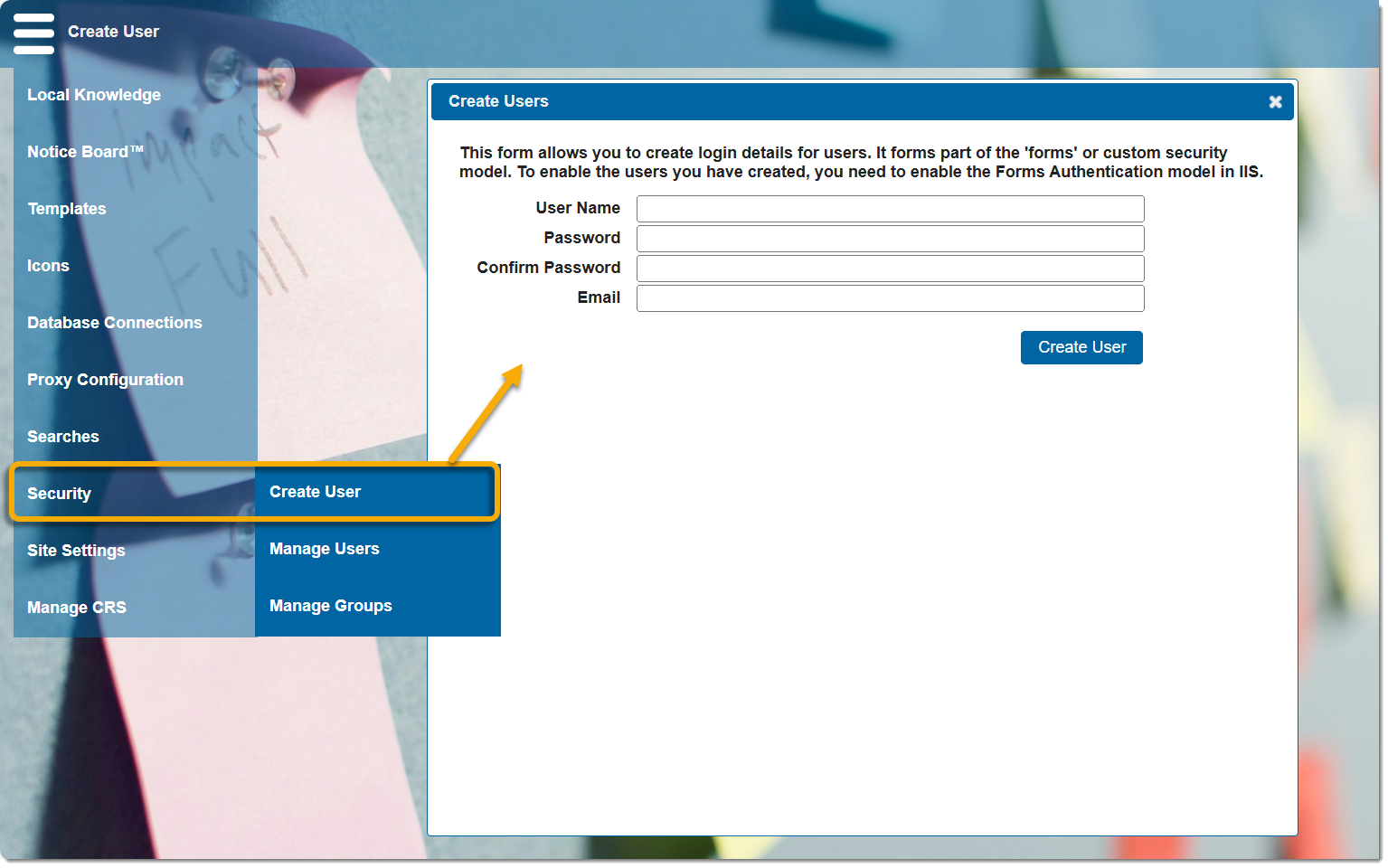Close the Create Users dialog
The width and height of the screenshot is (1388, 868).
pos(1275,102)
